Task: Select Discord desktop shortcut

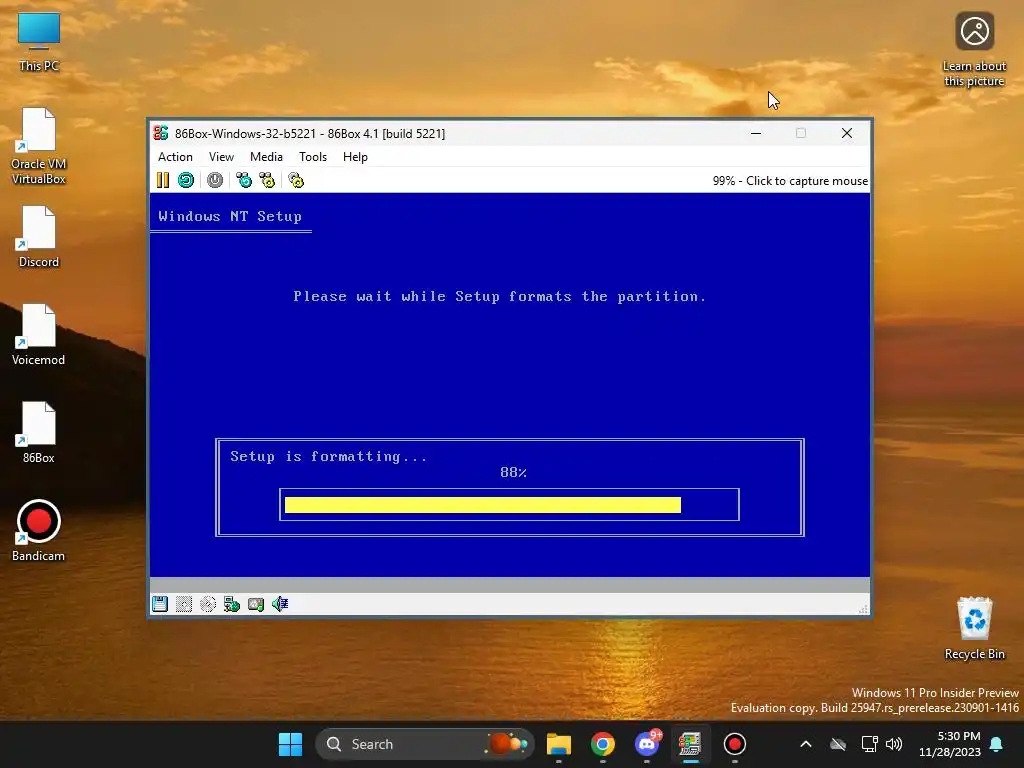Action: coord(39,236)
